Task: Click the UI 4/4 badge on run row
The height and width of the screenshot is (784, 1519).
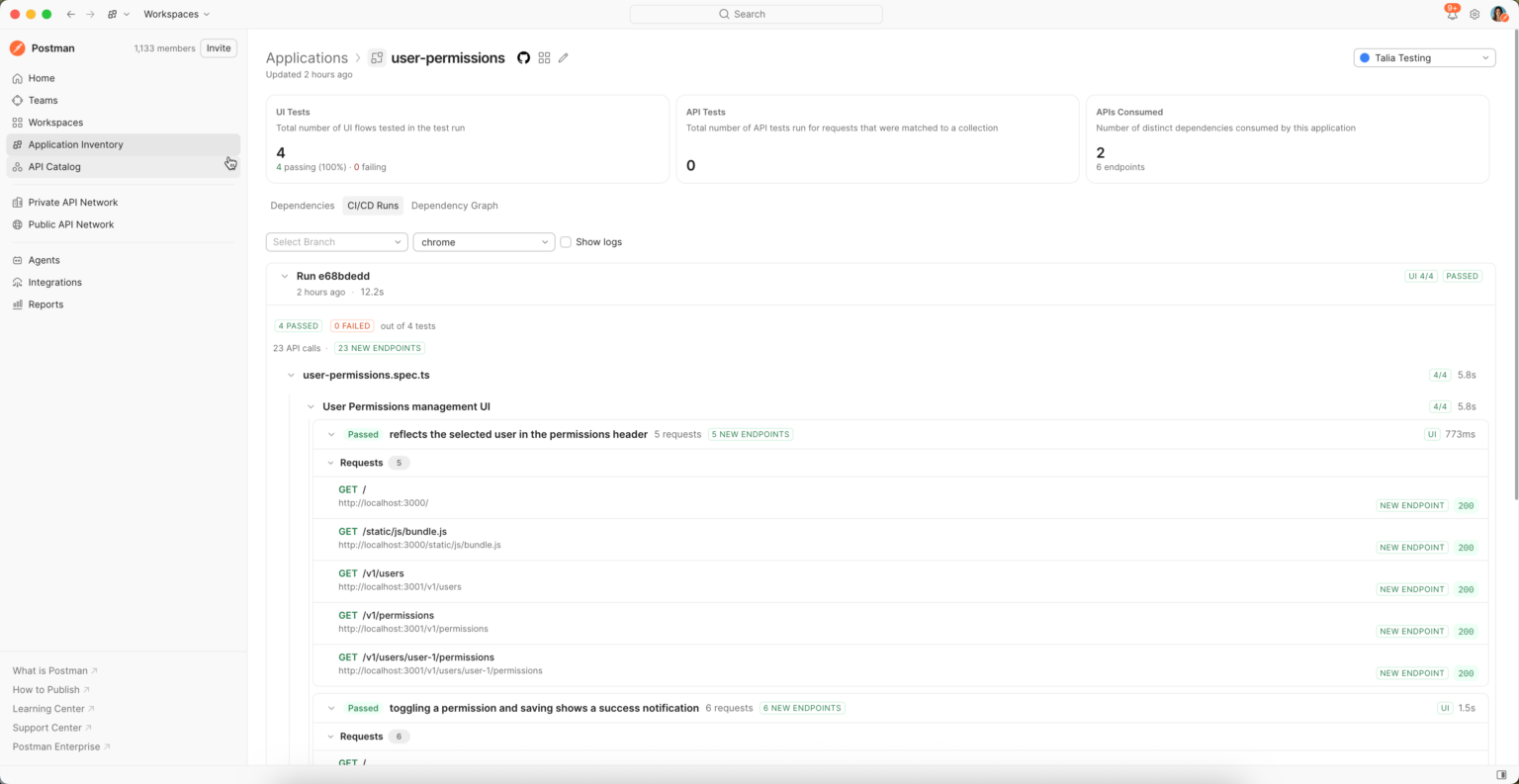Action: [1420, 277]
